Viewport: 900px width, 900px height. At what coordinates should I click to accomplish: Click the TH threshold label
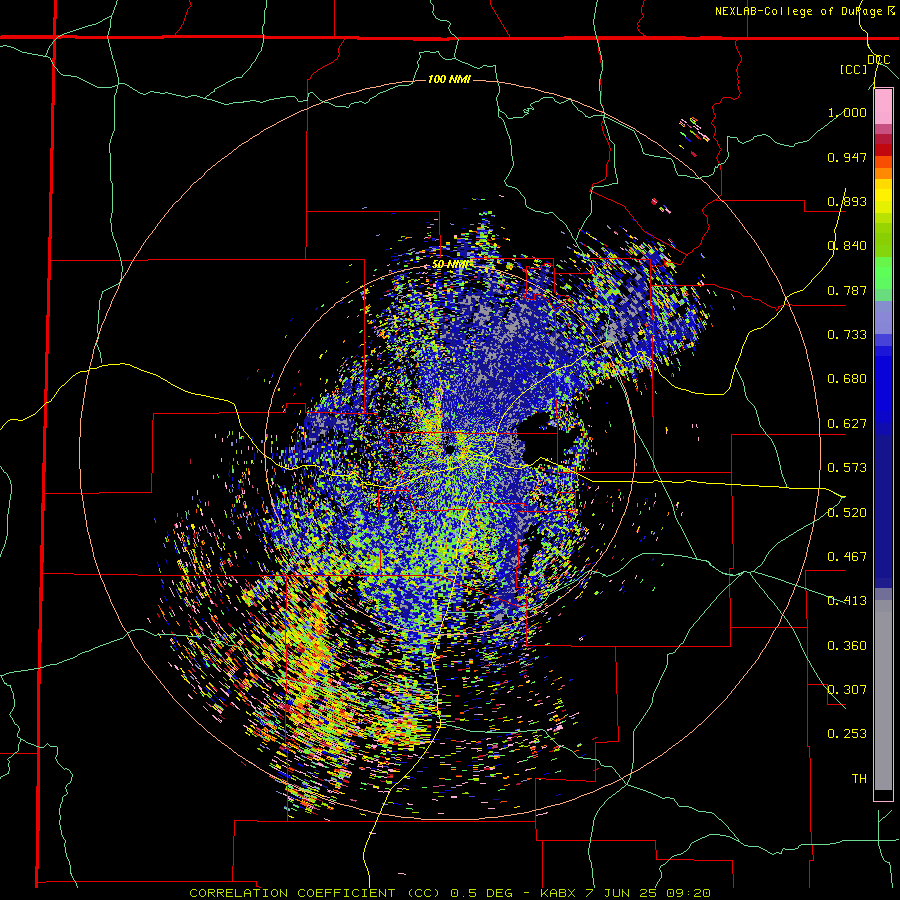click(859, 779)
